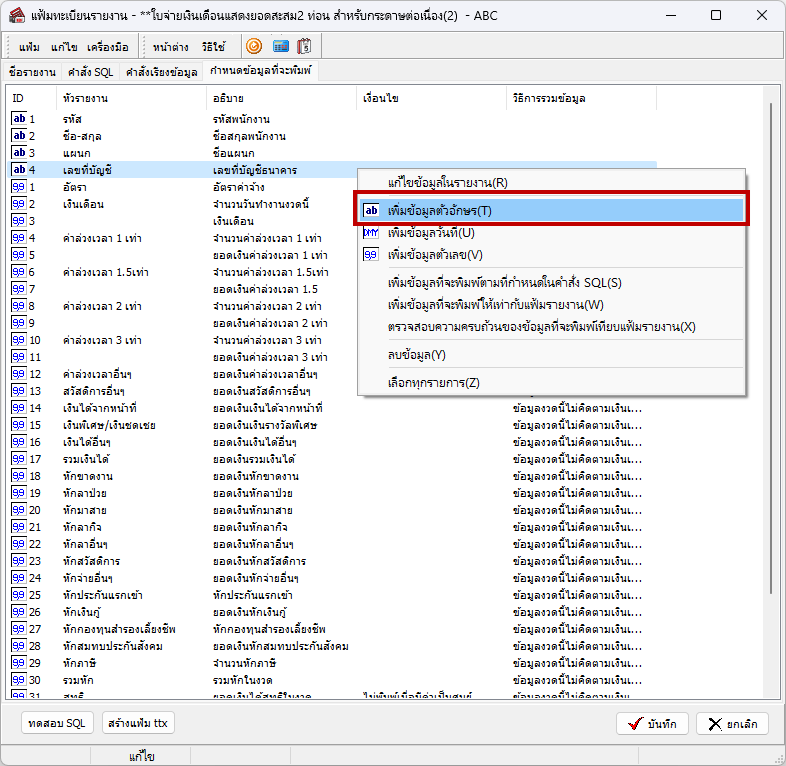The image size is (786, 766).
Task: Open the แฟ้ม menu
Action: pyautogui.click(x=30, y=47)
